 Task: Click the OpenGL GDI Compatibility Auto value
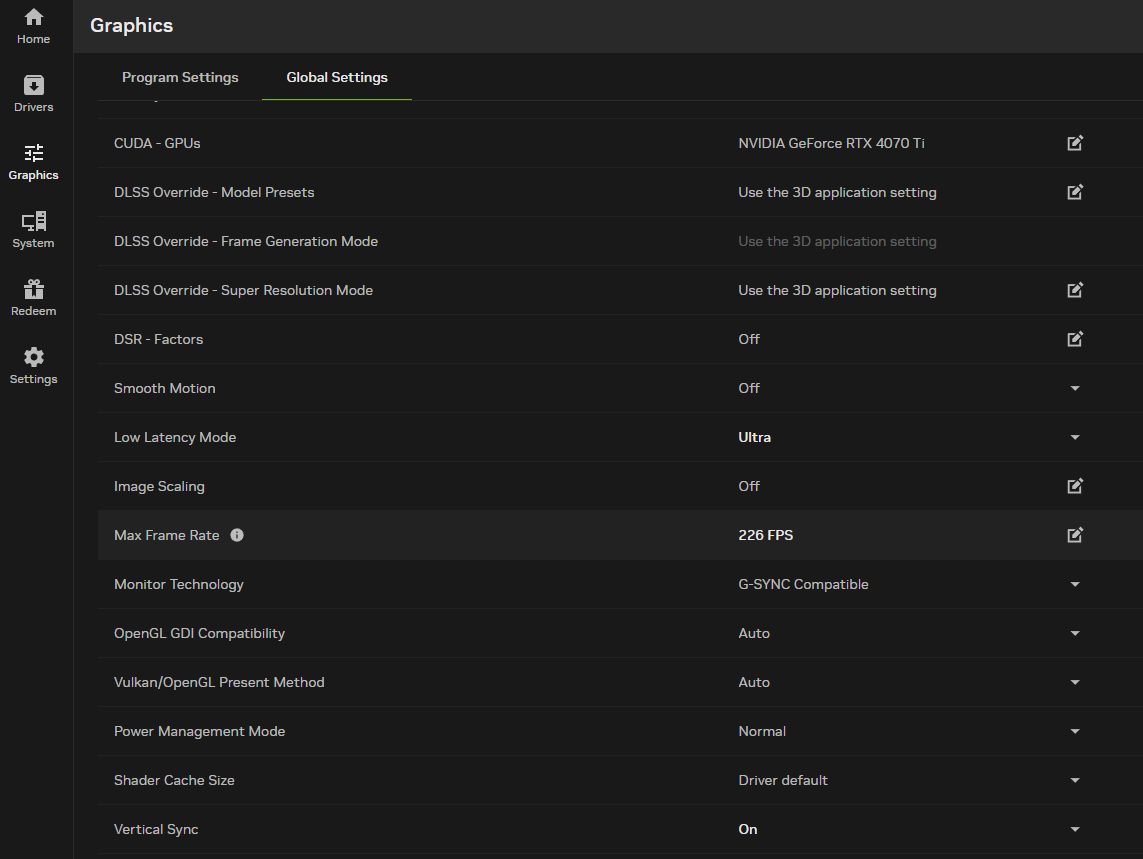pos(754,633)
